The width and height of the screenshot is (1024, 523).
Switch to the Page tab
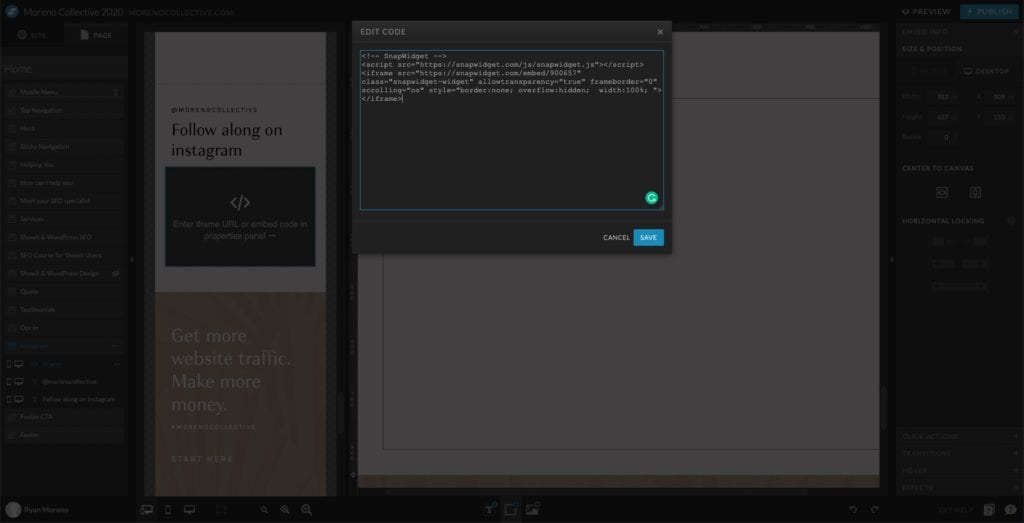point(96,35)
